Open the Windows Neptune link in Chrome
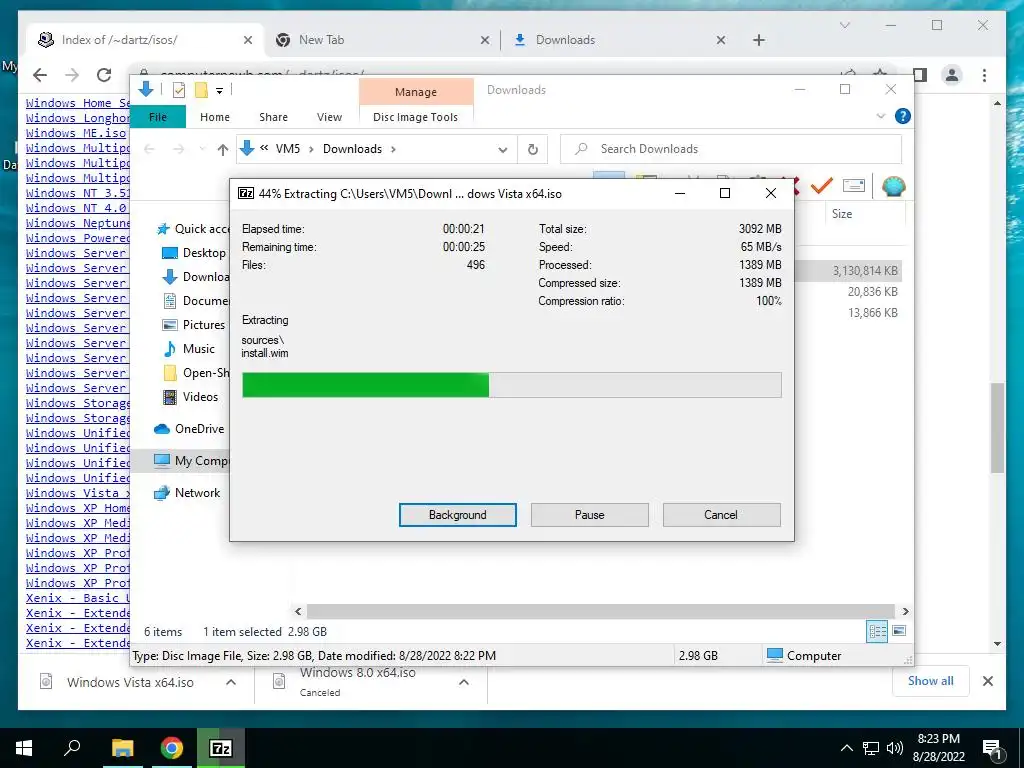1024x768 pixels. pos(78,223)
